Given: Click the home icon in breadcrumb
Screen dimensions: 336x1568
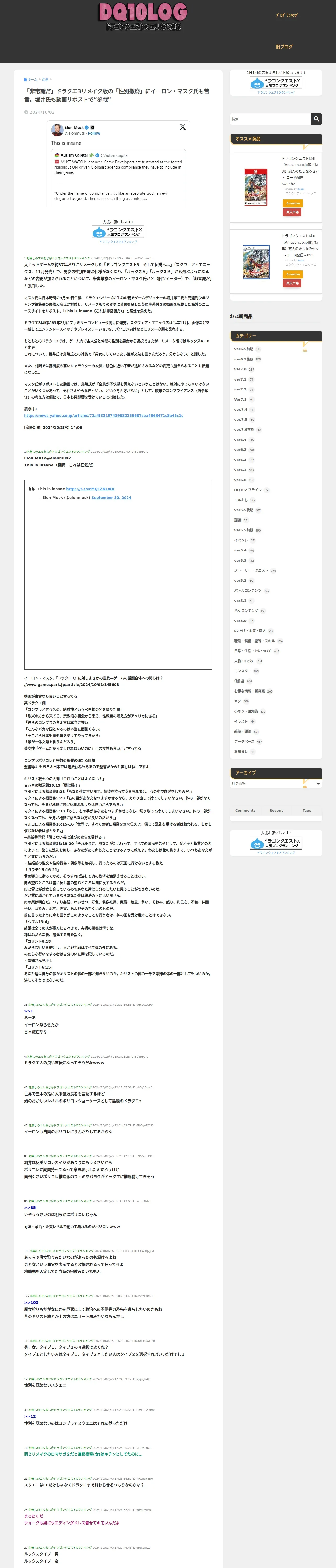Looking at the screenshot, I should 26,80.
